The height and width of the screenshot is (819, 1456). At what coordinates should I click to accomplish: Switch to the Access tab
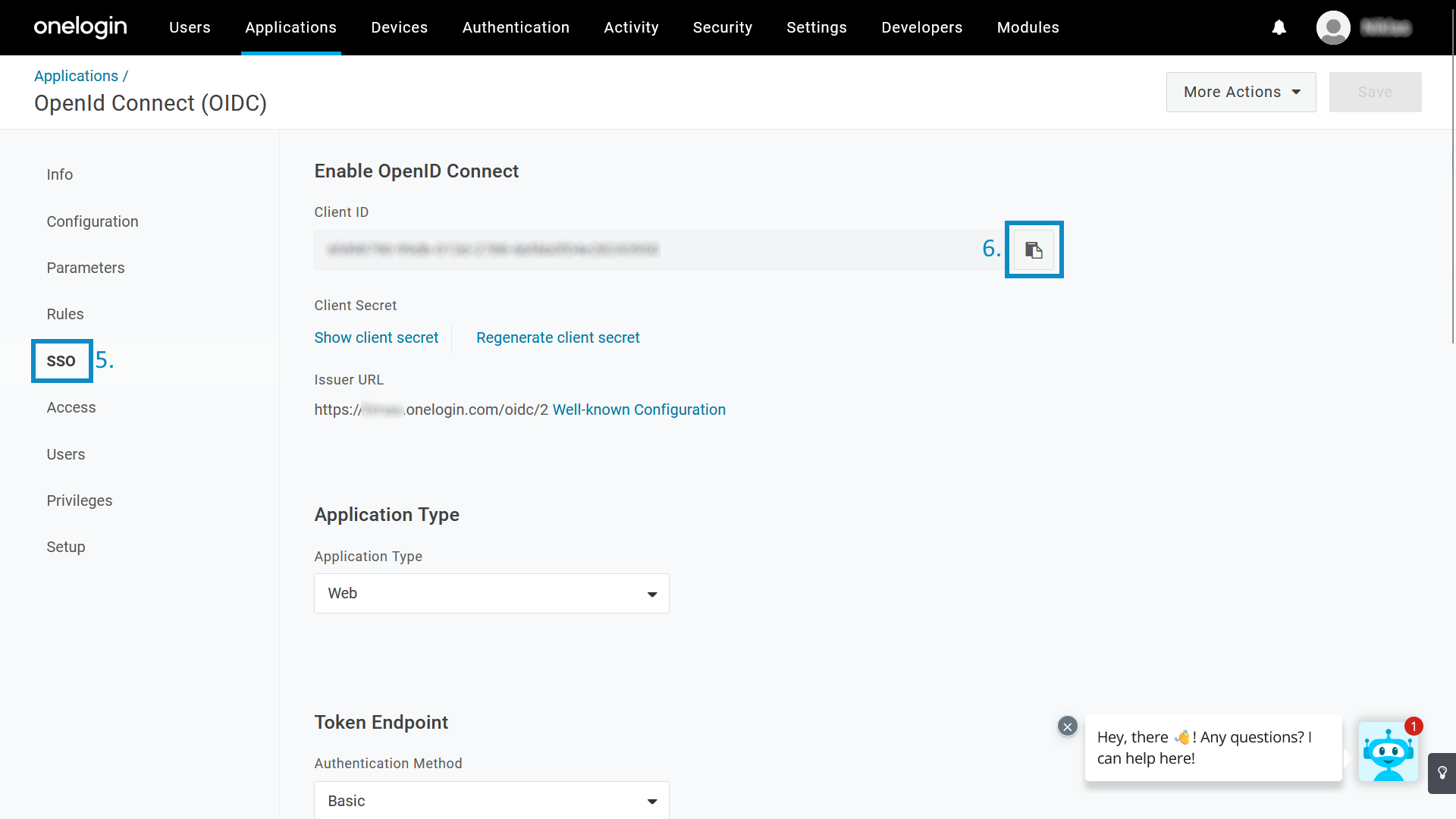coord(71,407)
